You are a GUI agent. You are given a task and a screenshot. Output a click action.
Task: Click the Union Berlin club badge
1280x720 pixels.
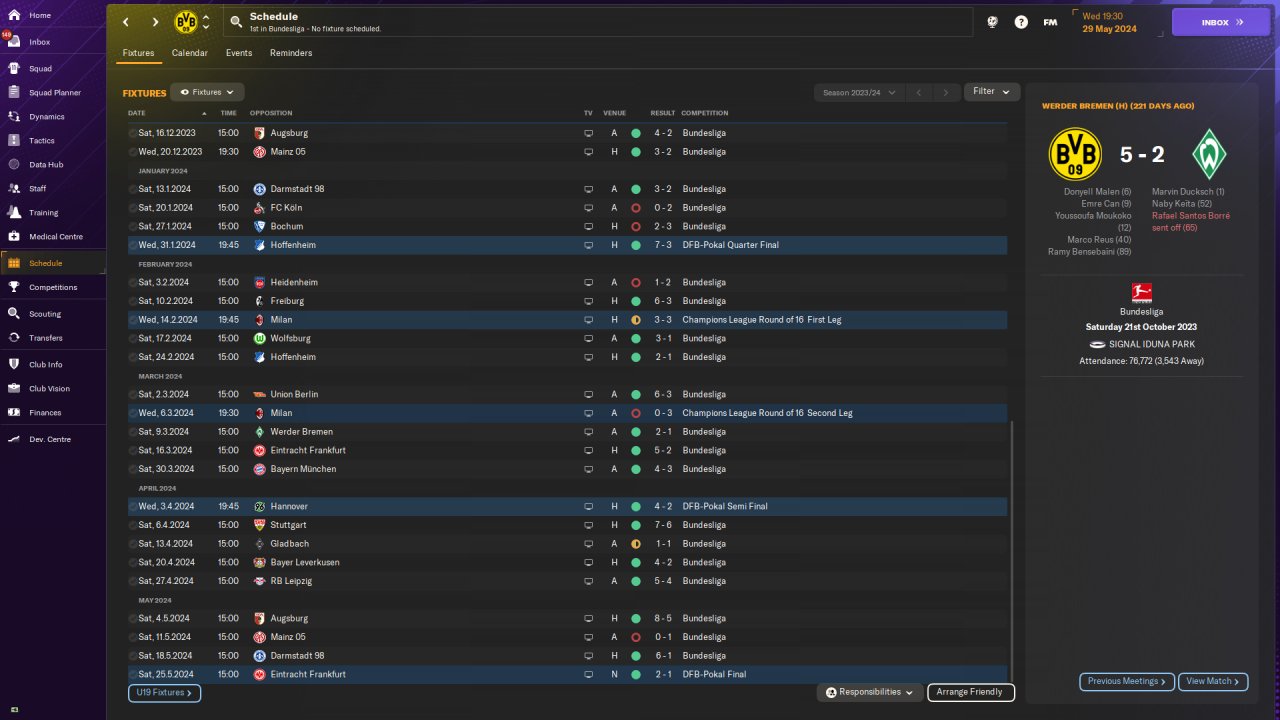[x=259, y=394]
